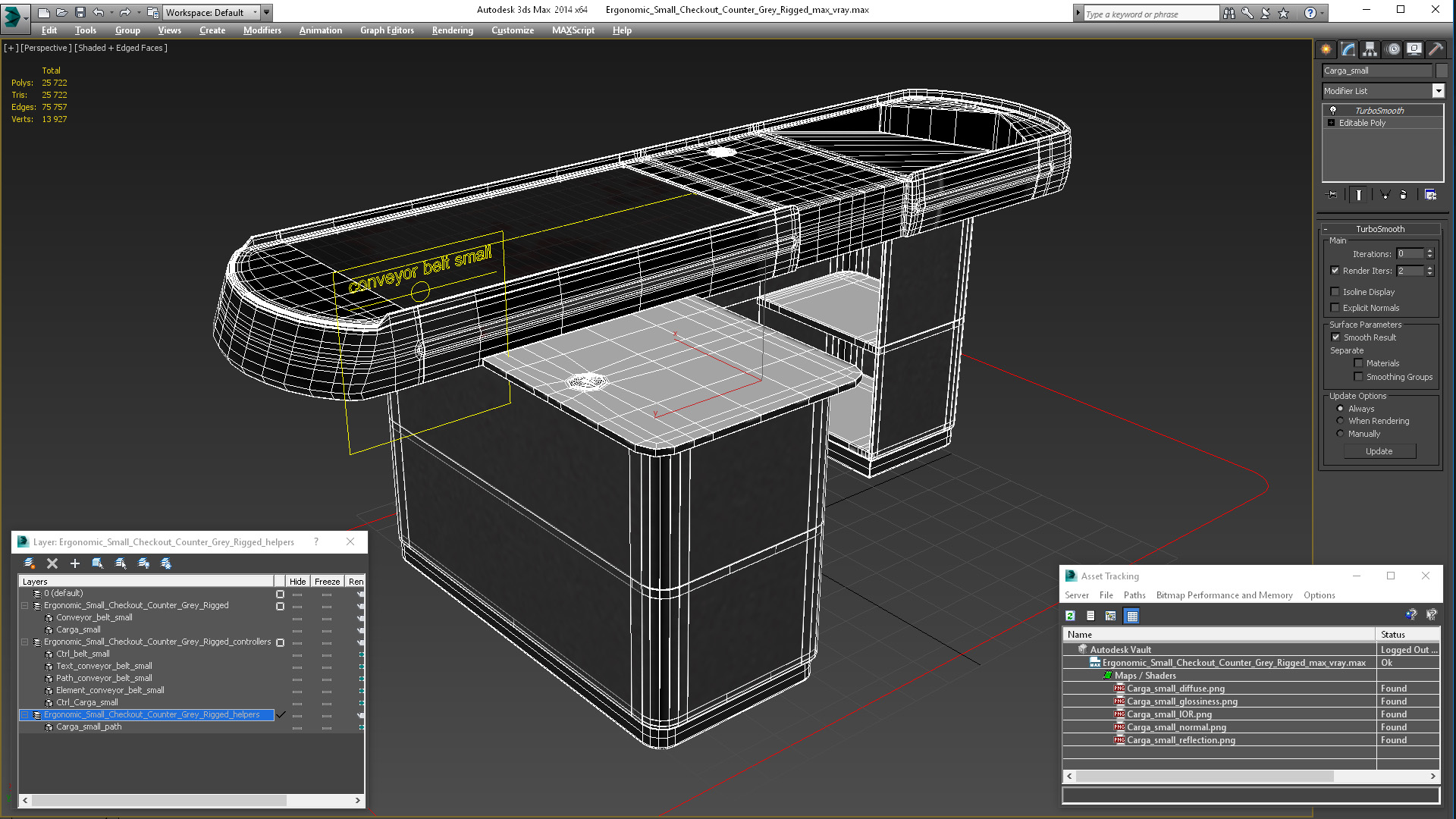Click the Pin Stack icon
Screen dimensions: 1456x819
1332,195
